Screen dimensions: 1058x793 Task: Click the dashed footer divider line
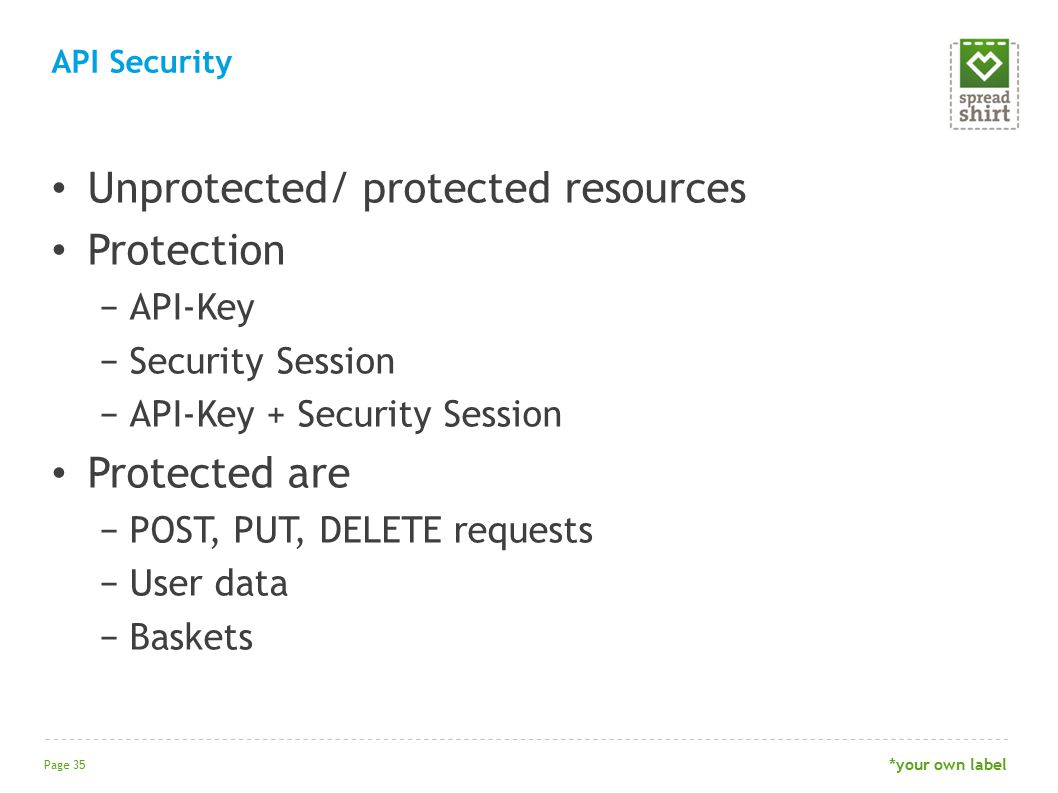(x=526, y=740)
